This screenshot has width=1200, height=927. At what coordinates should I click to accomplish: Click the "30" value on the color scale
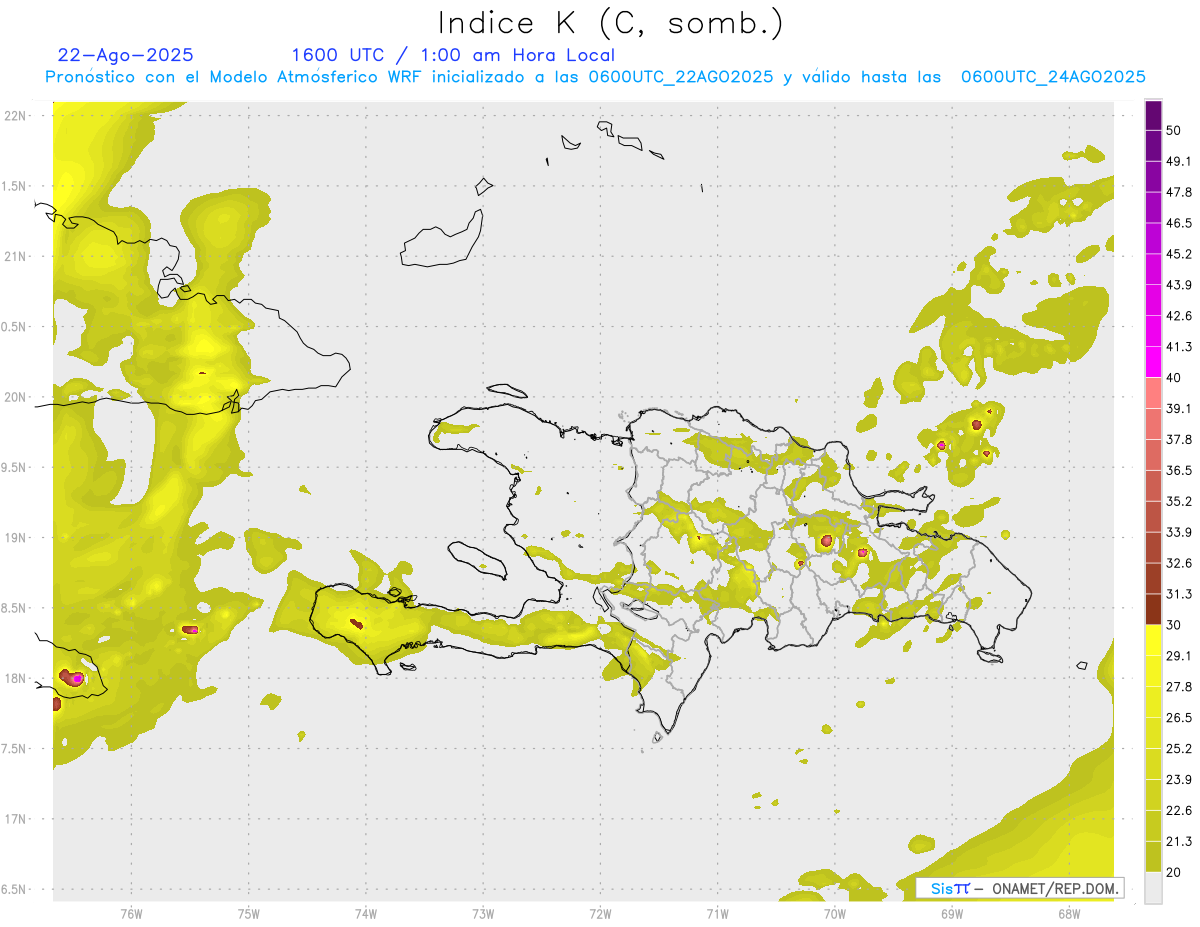(1174, 625)
